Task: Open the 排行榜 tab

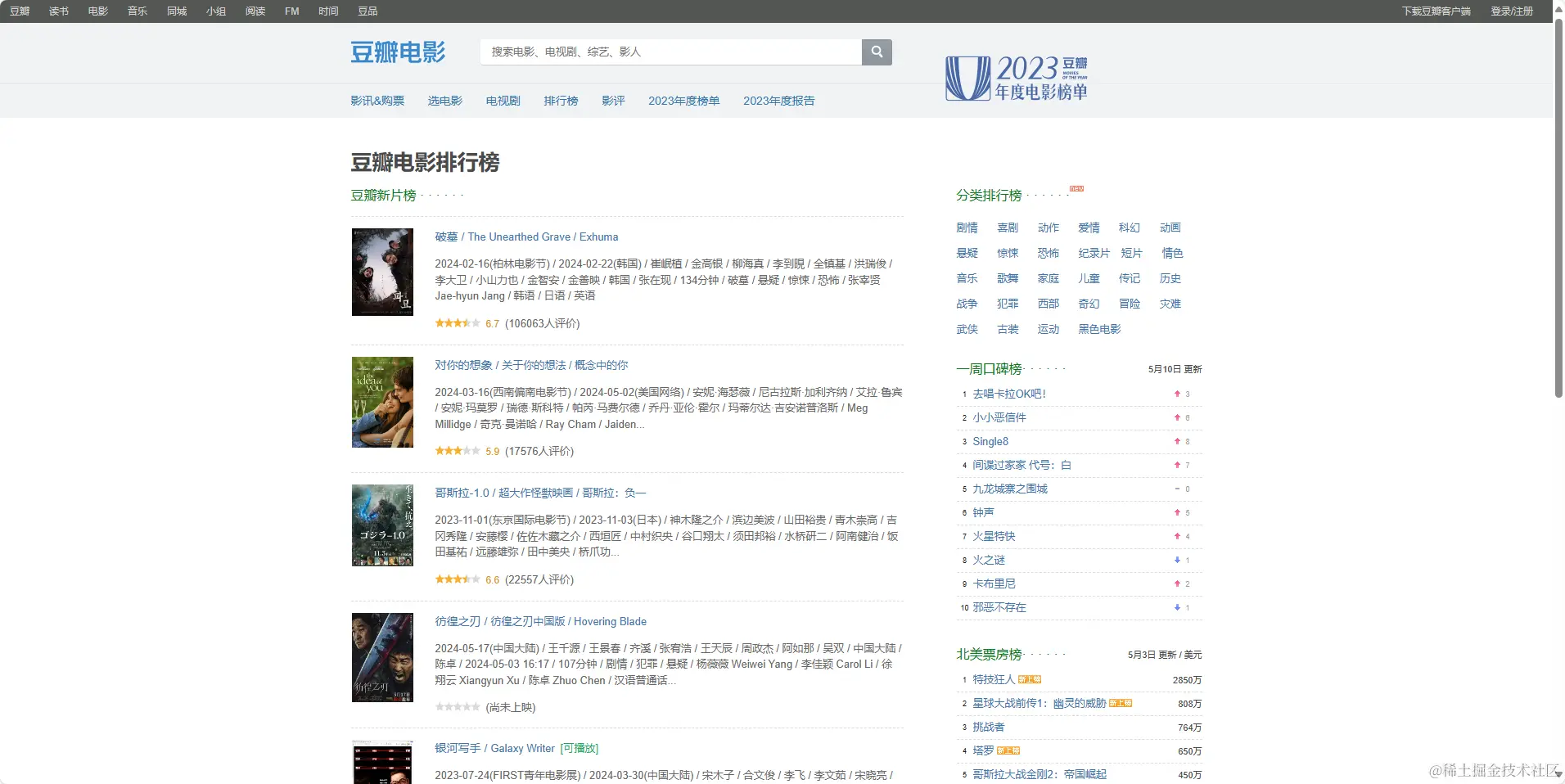Action: [x=560, y=100]
